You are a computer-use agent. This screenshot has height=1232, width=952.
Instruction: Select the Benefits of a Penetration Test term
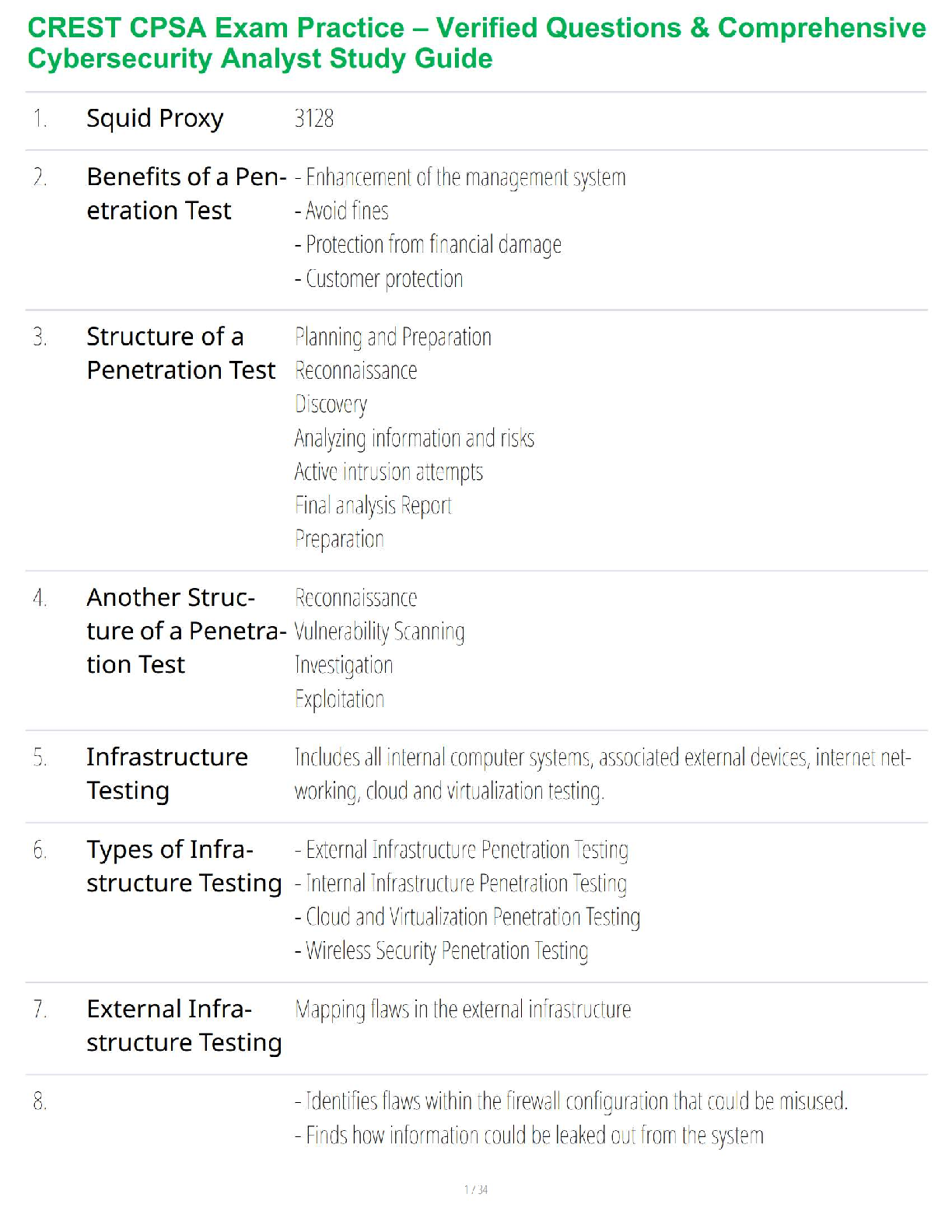(187, 194)
